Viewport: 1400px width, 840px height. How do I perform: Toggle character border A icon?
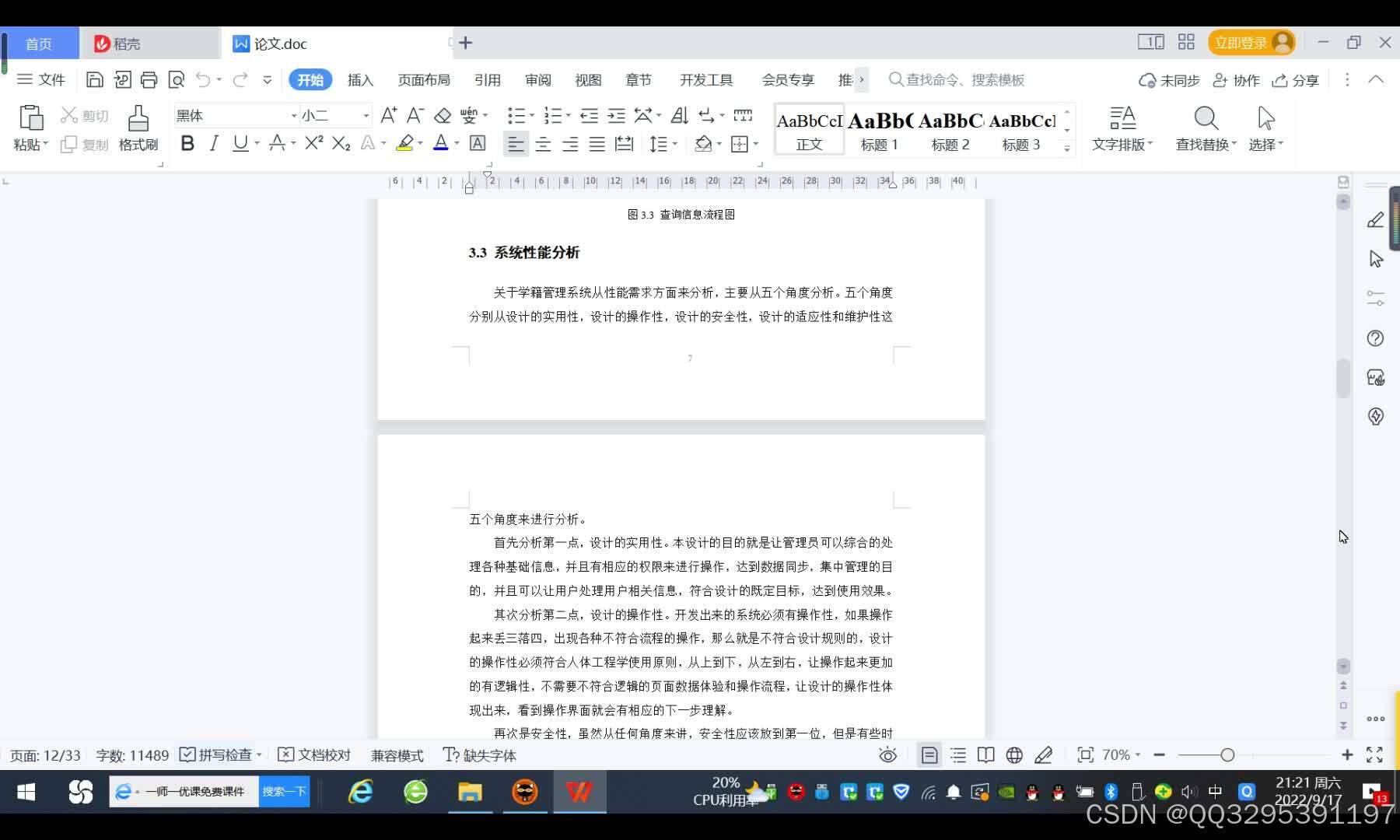tap(478, 143)
